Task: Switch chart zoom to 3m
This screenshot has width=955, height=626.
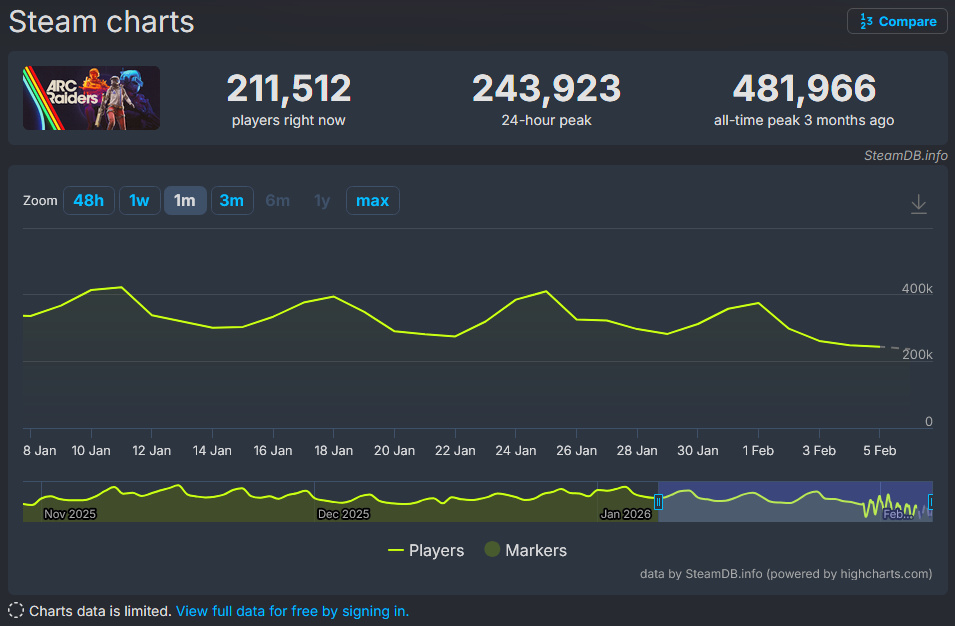Action: (232, 200)
